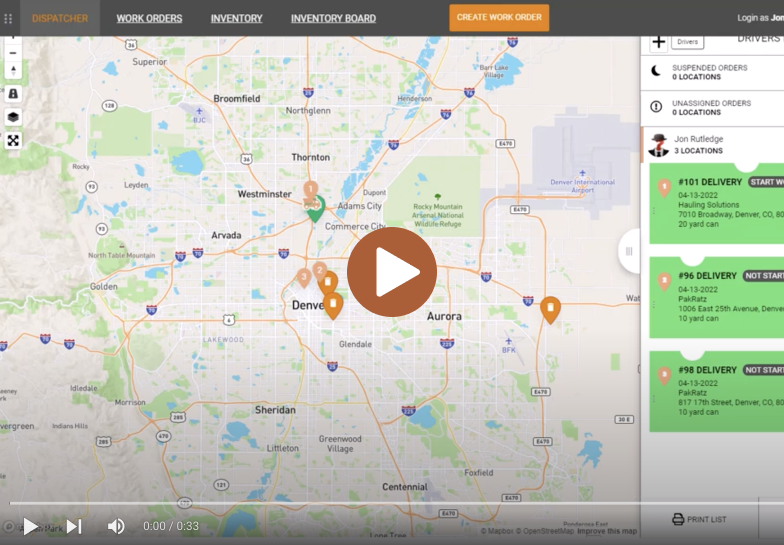Click Not Started badge on #96 Delivery
Viewport: 784px width, 545px height.
click(x=764, y=276)
